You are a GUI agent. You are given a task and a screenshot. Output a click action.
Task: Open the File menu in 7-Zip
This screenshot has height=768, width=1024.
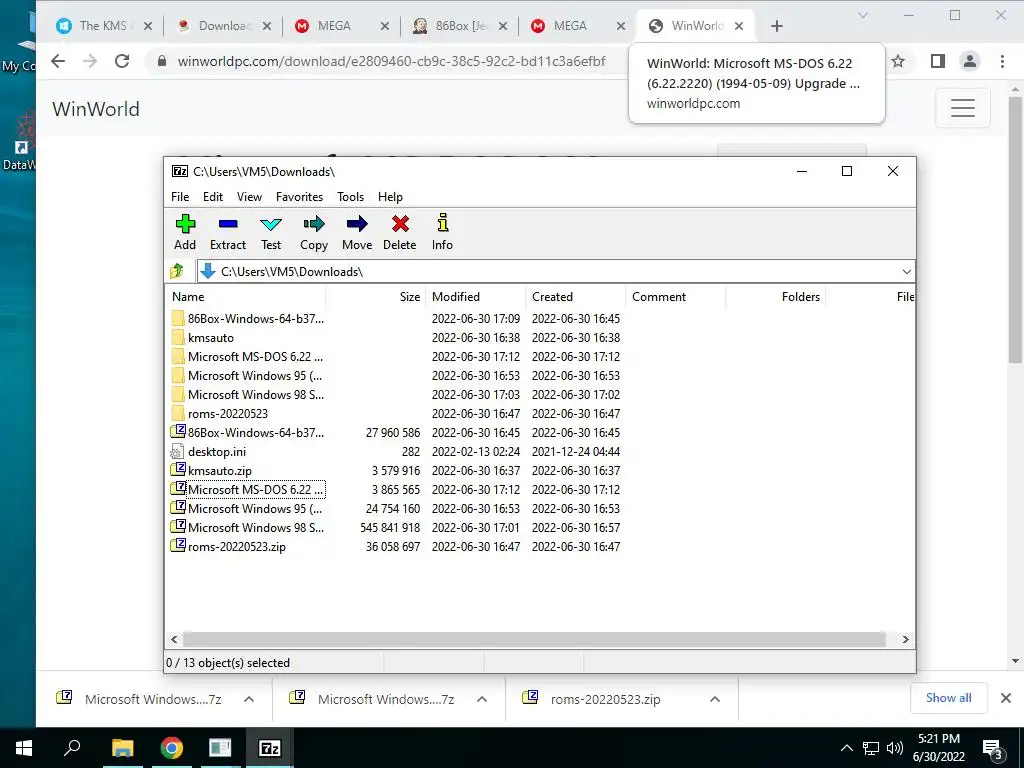(x=180, y=197)
